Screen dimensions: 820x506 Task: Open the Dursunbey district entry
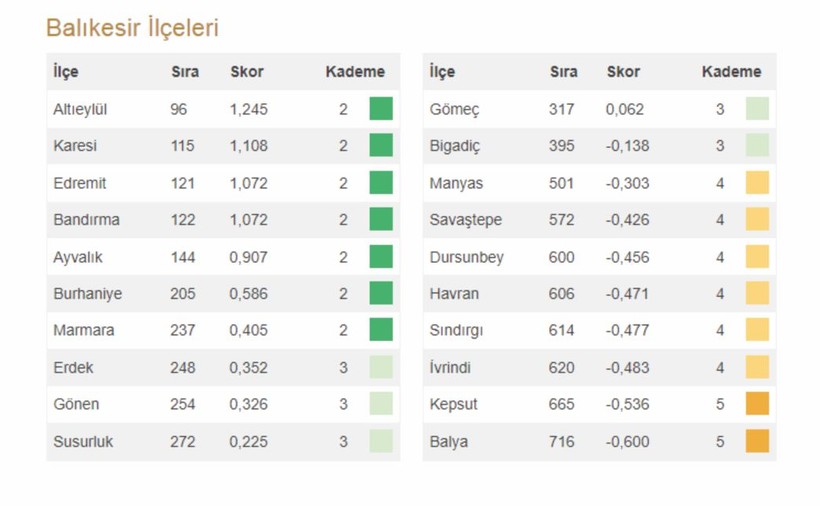click(x=466, y=257)
